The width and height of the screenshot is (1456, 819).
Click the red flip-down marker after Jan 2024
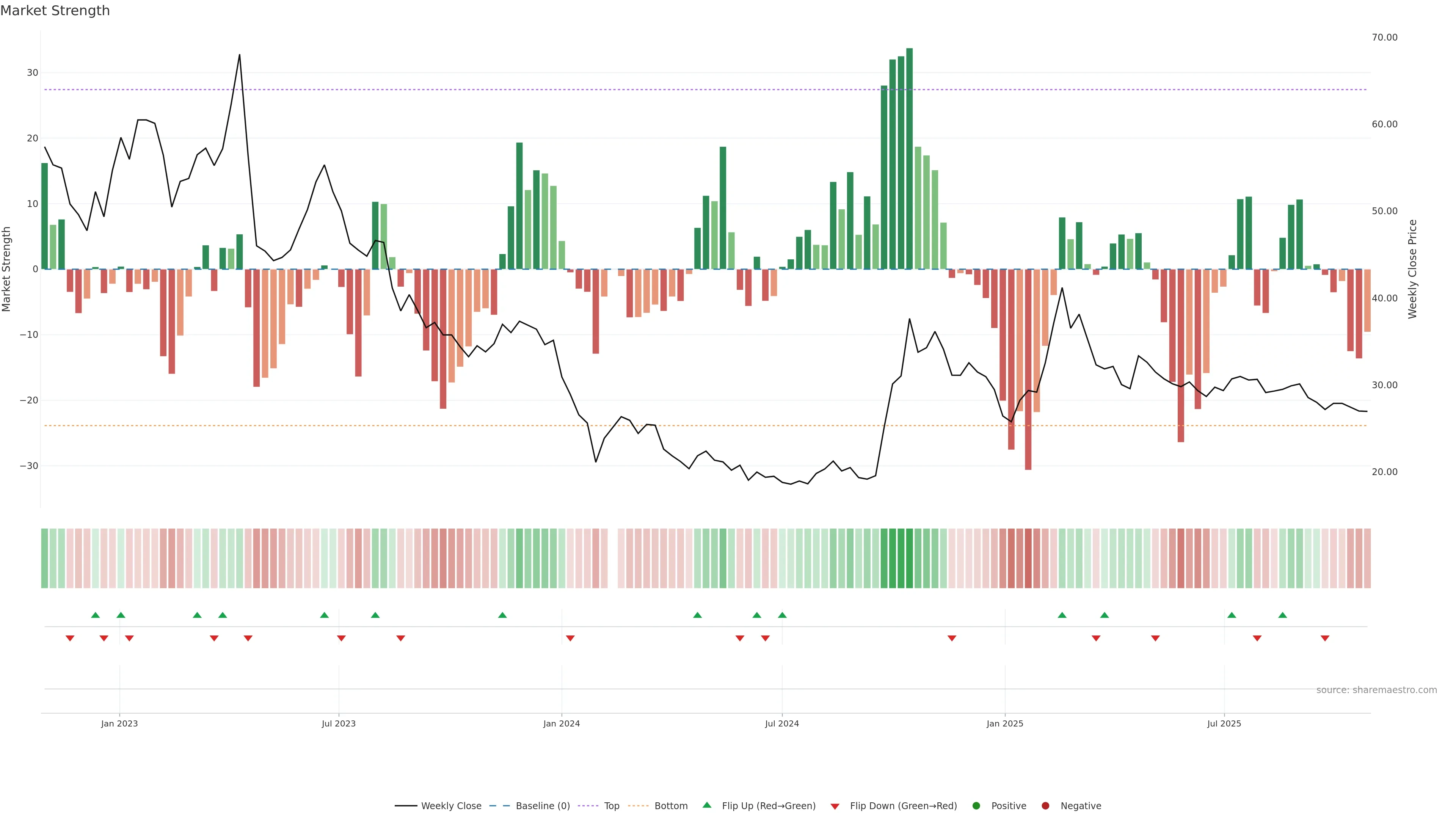pyautogui.click(x=570, y=638)
